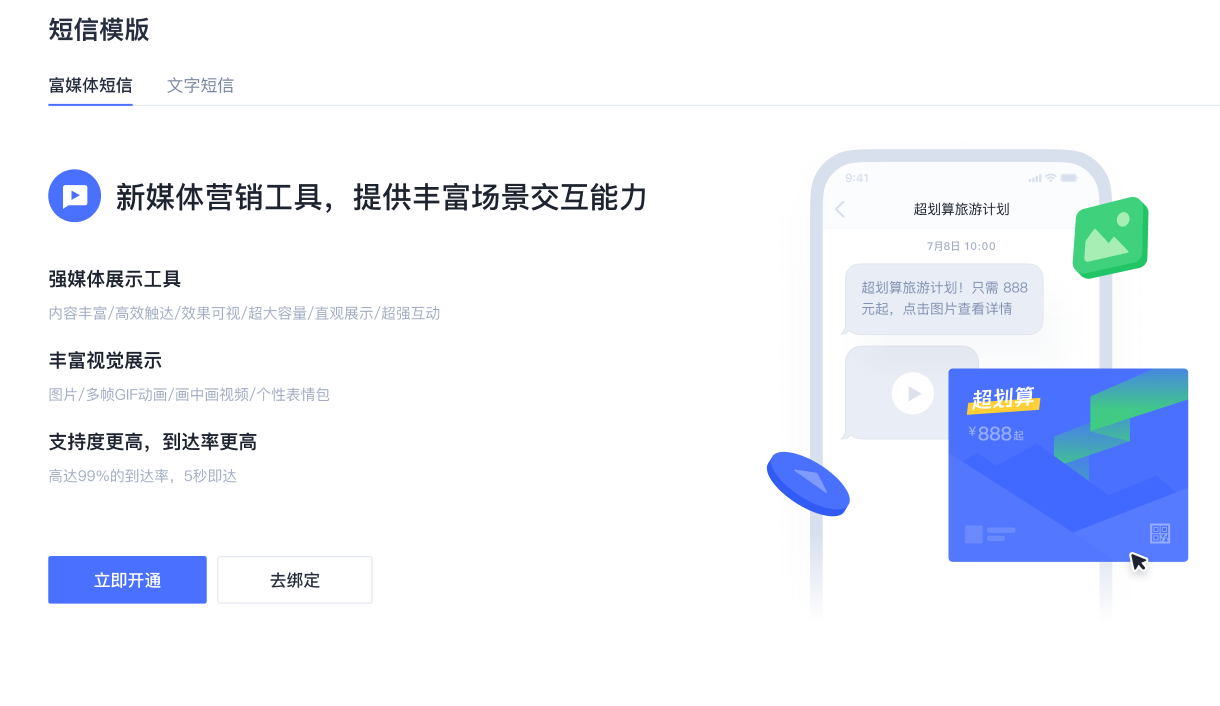Select the 富媒体短信 tab
Screen dimensions: 1220x706
90,85
